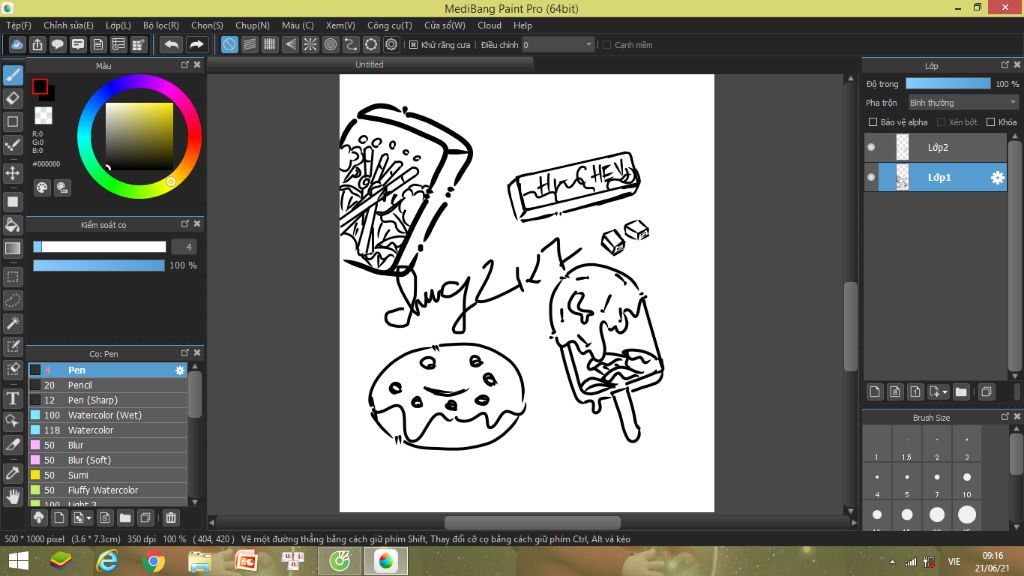Select the Select Pen tool
The height and width of the screenshot is (576, 1024).
pyautogui.click(x=13, y=346)
